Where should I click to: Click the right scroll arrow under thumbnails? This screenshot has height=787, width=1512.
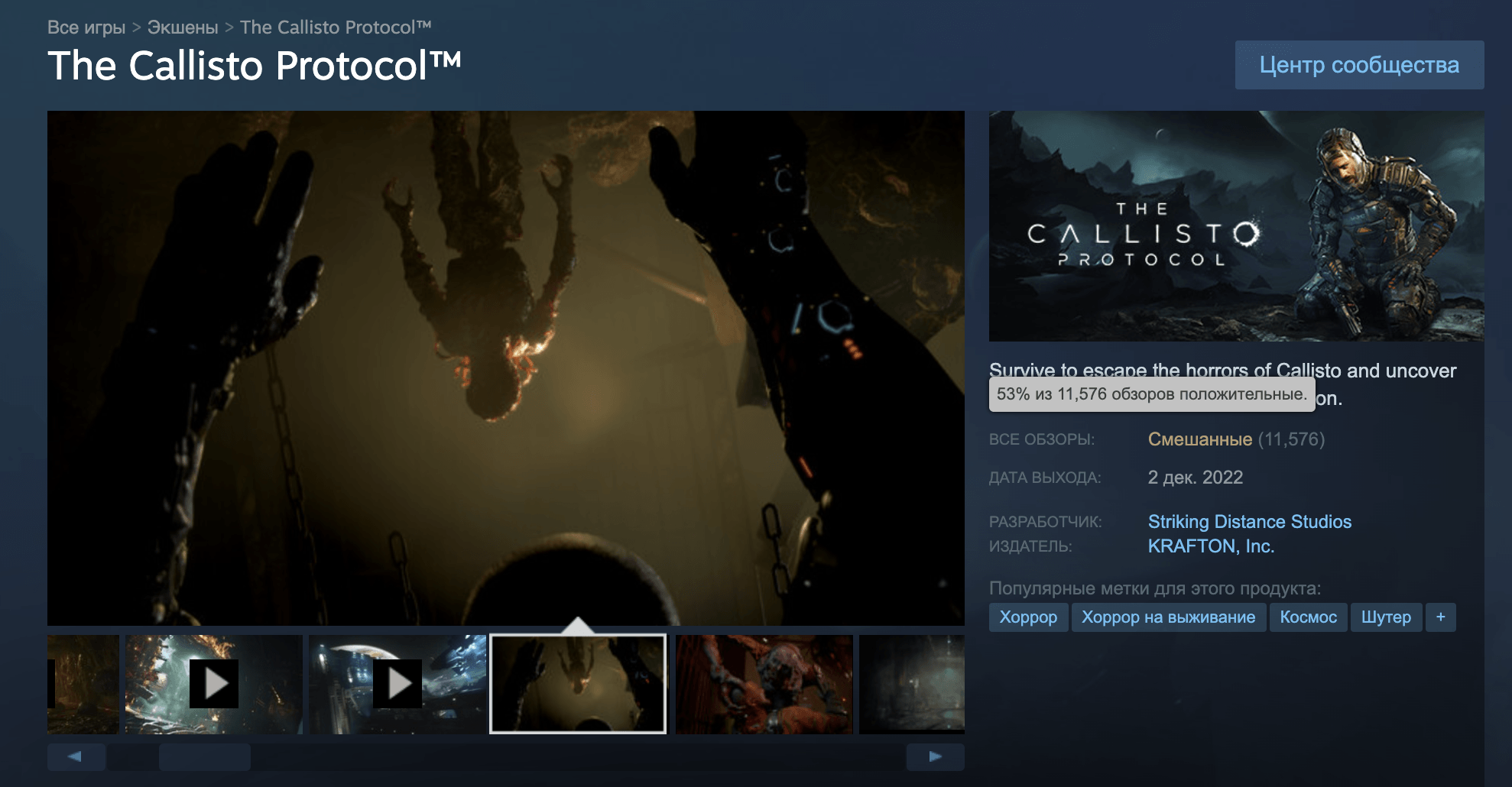(x=935, y=756)
